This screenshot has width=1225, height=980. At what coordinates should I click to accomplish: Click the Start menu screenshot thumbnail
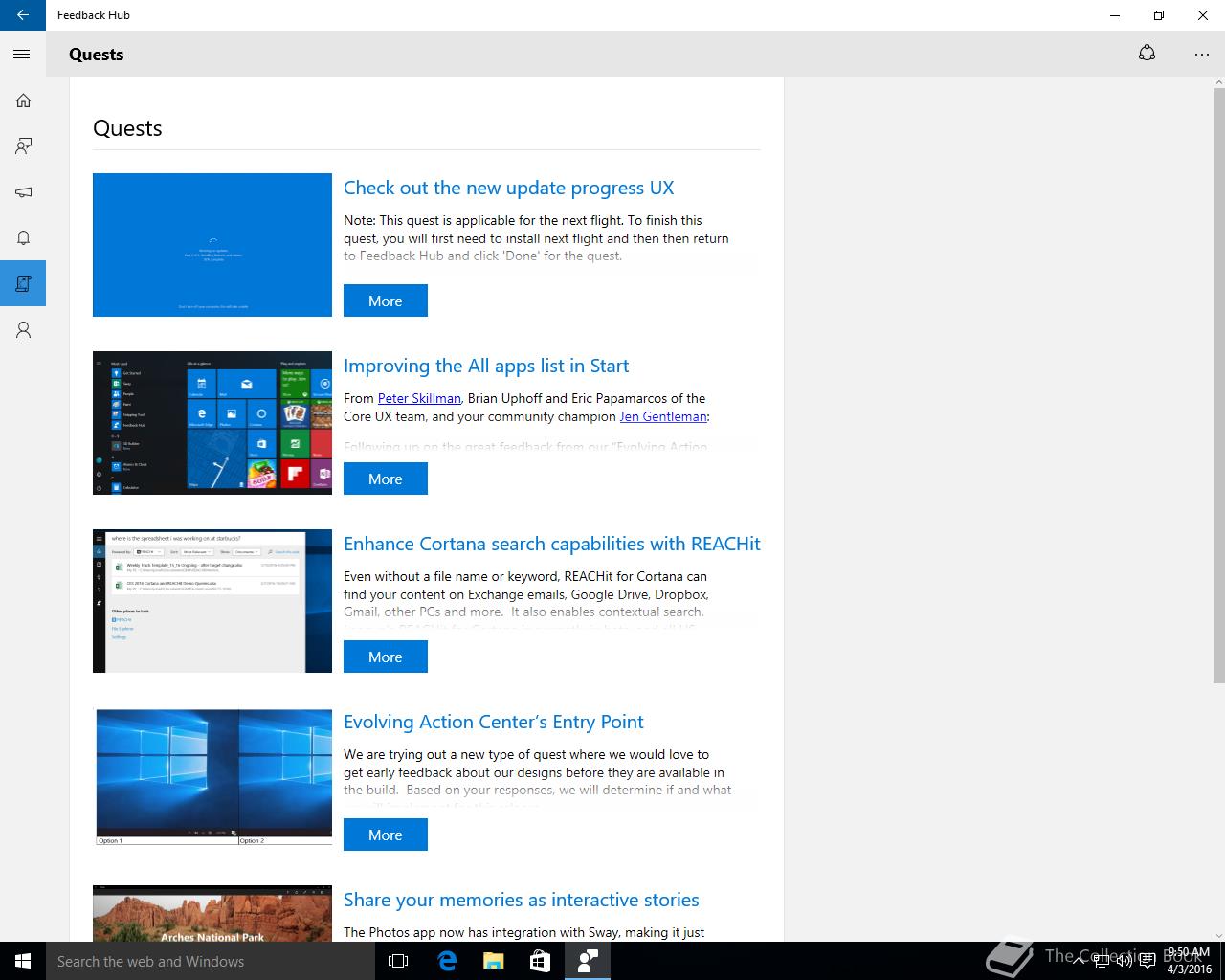coord(212,423)
